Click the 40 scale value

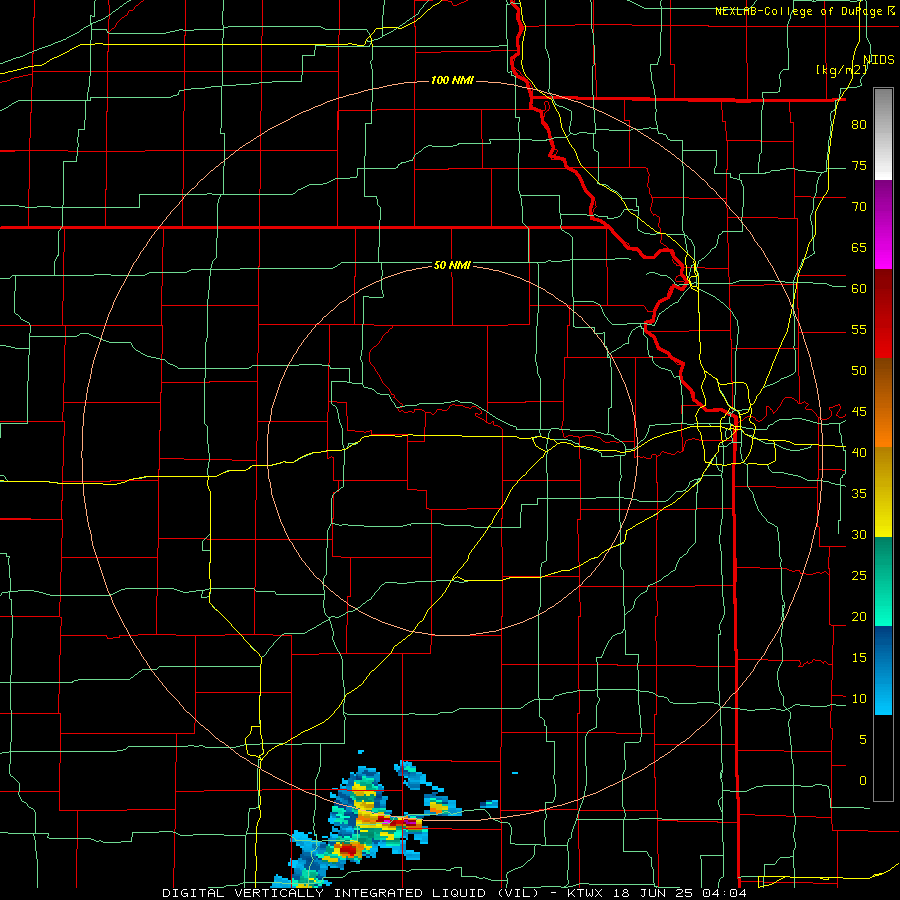point(859,452)
